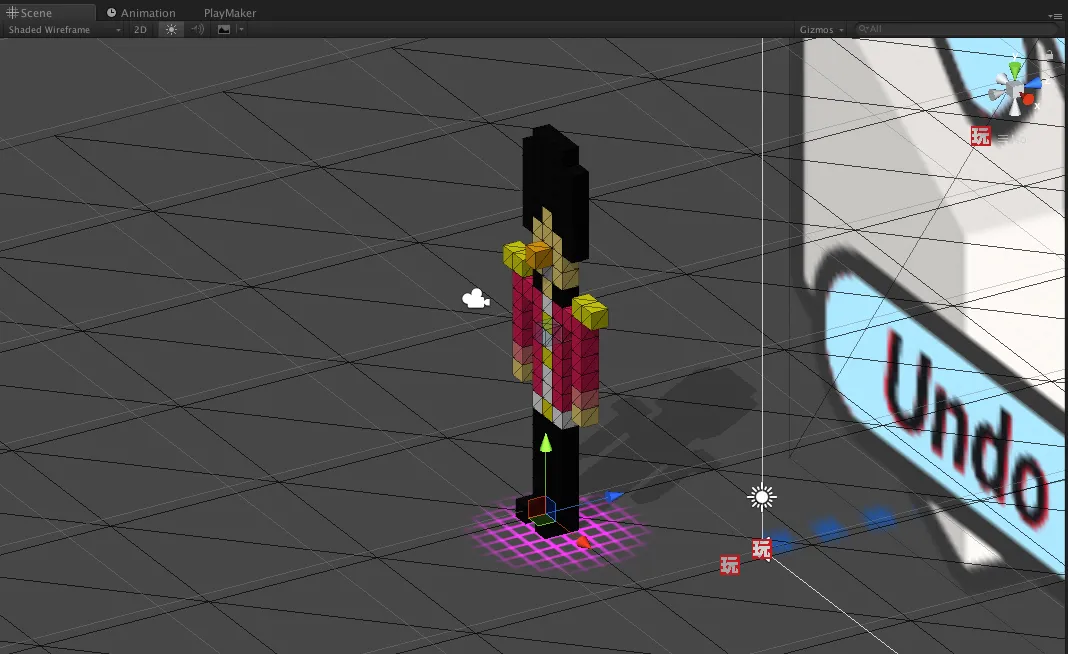Open the Scene window options menu

tap(1055, 15)
